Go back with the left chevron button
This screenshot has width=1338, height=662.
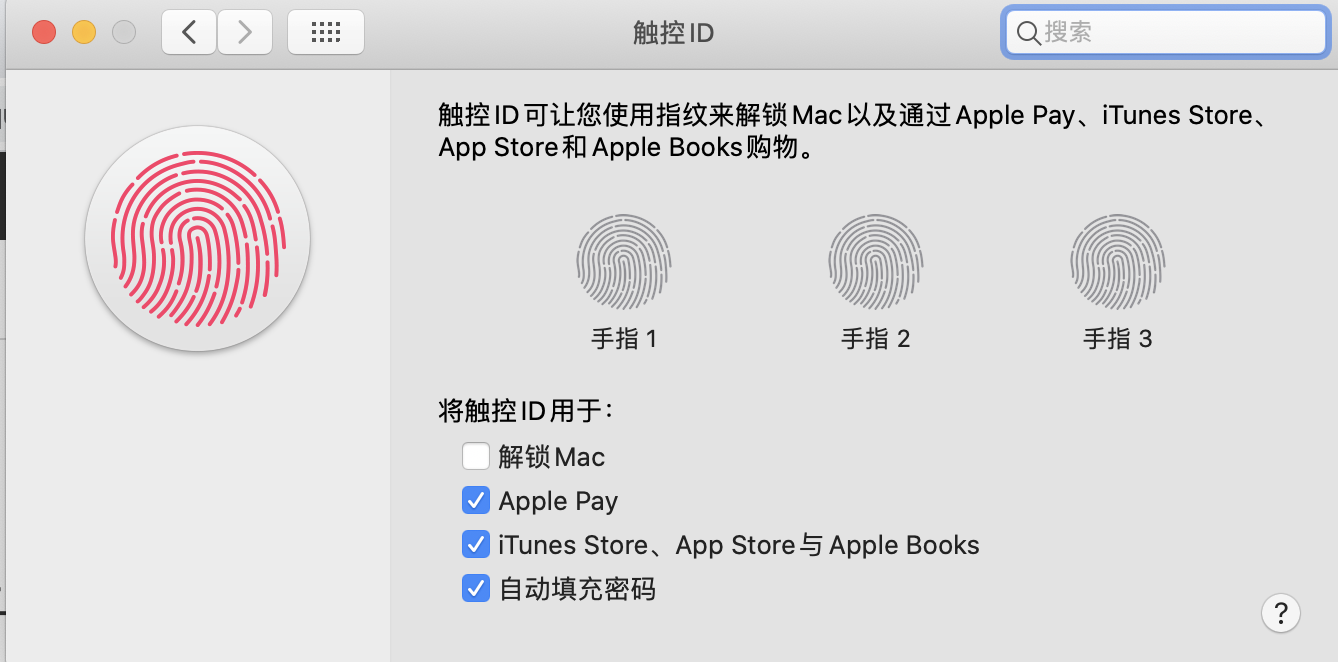[189, 32]
